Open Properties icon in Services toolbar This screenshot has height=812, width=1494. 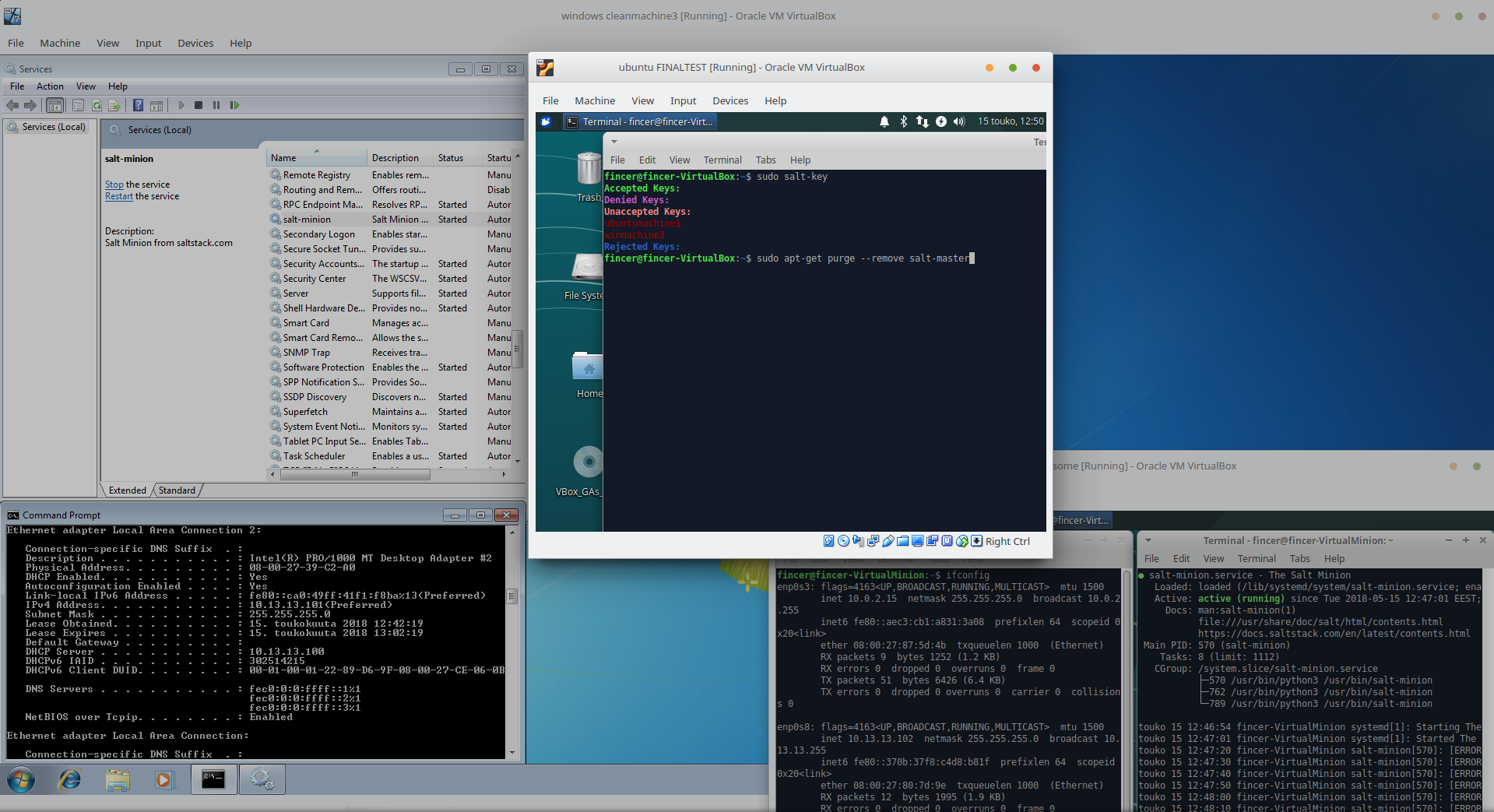(x=78, y=105)
